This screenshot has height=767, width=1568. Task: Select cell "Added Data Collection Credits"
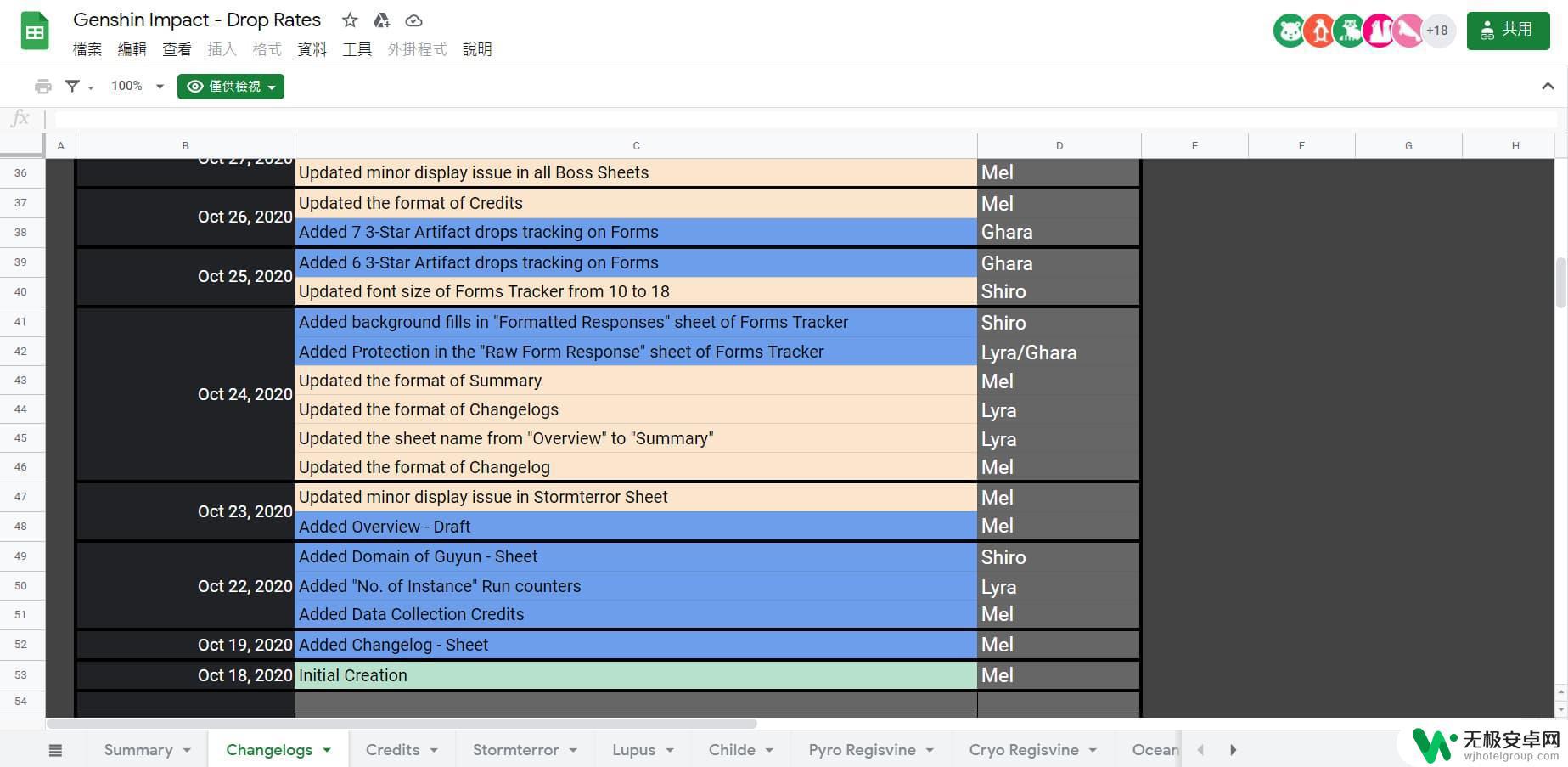tap(636, 614)
